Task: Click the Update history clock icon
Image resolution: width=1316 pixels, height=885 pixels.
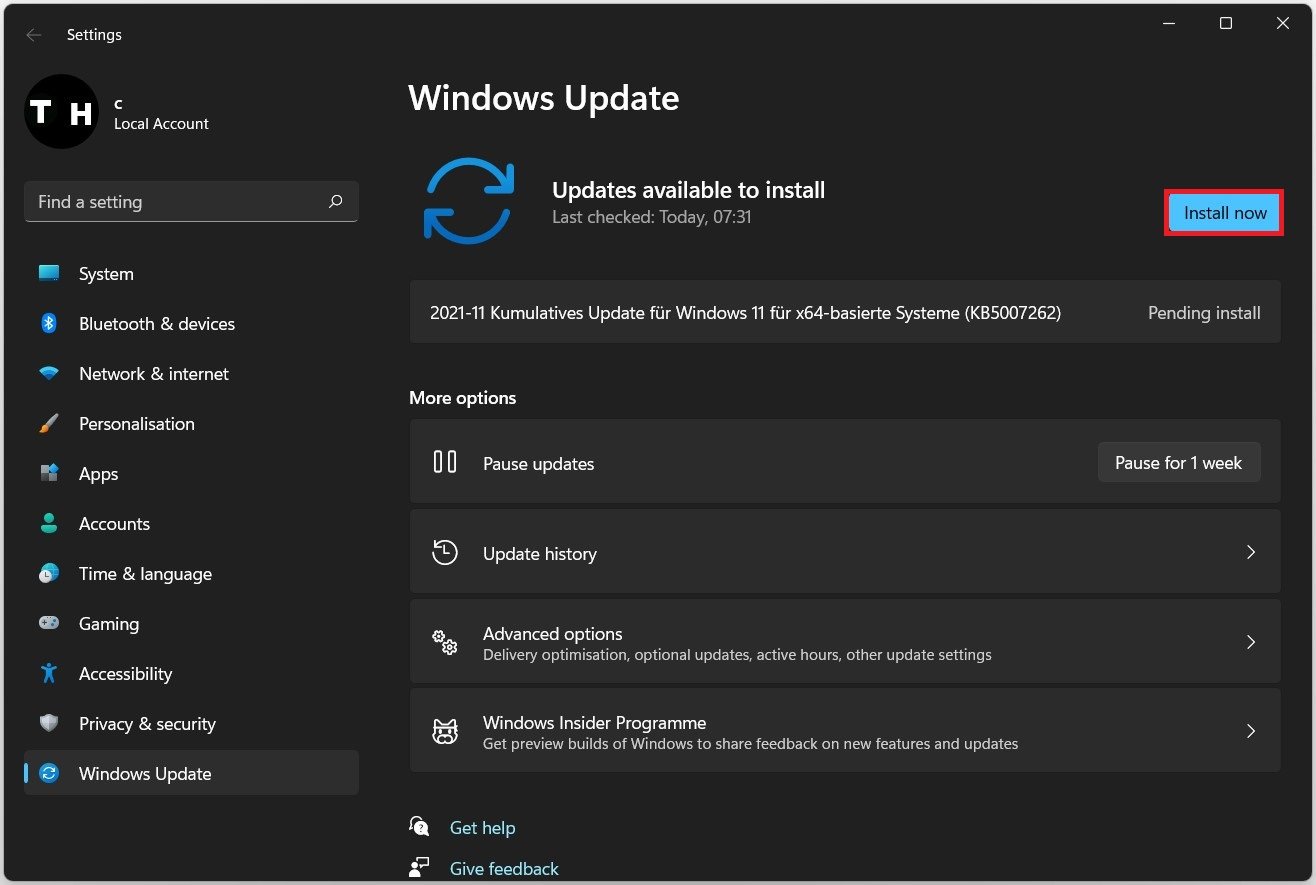Action: coord(445,552)
